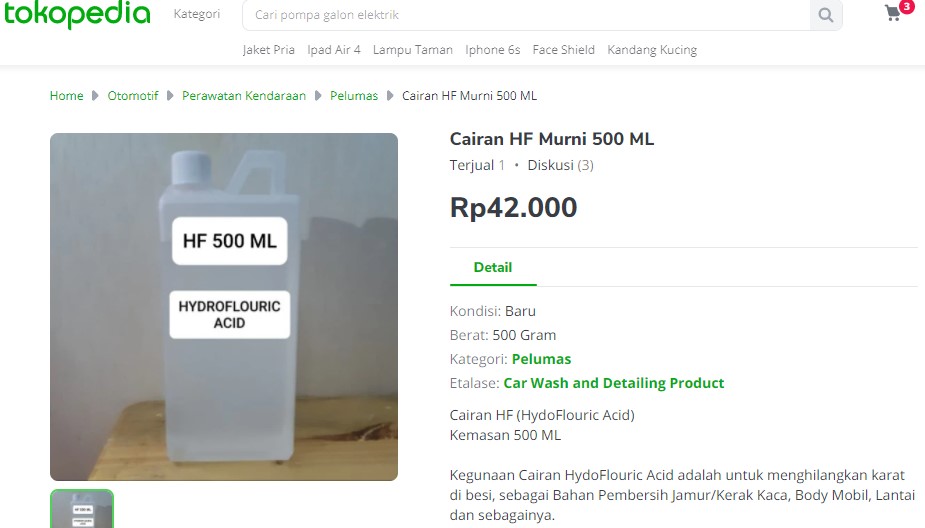Go to Home breadcrumb
The width and height of the screenshot is (925, 528).
point(67,96)
